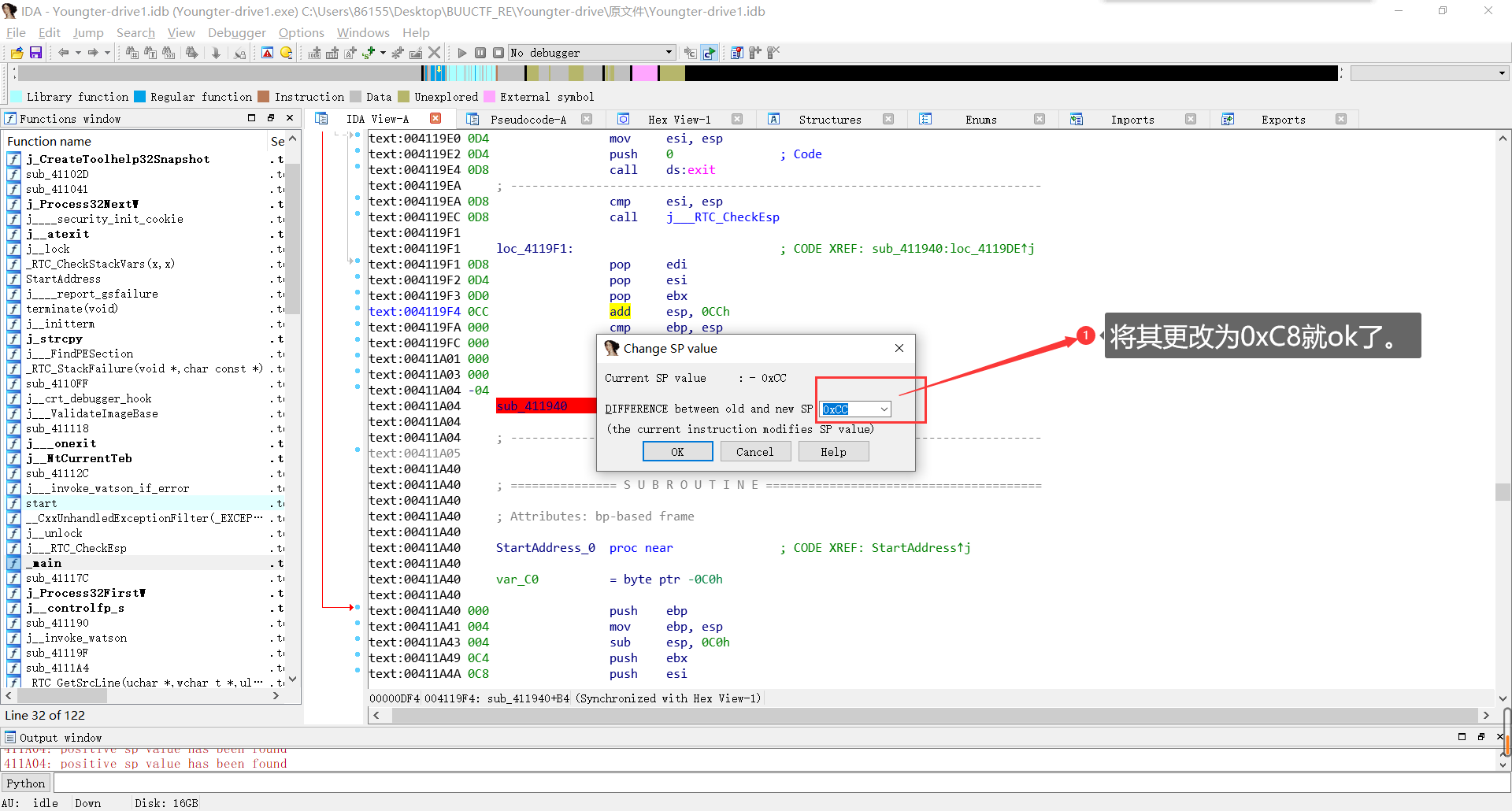Click the highlighted C pseudocode arrow toolbar icon
The image size is (1512, 811).
click(x=710, y=53)
